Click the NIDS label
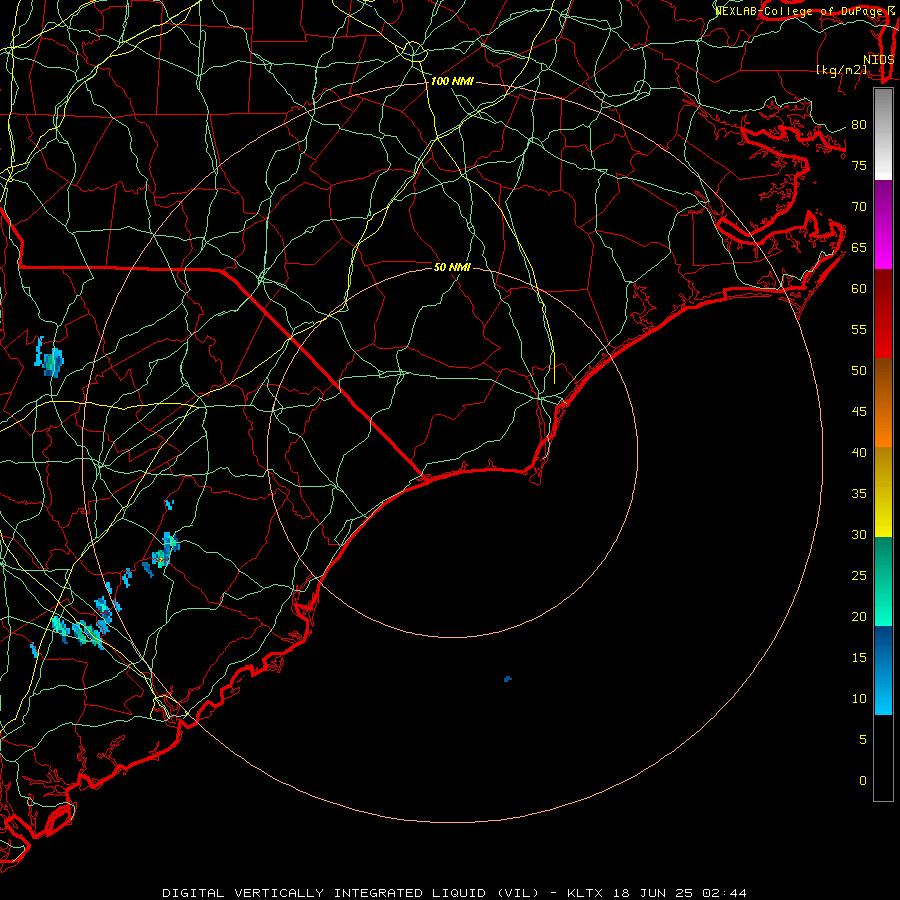The height and width of the screenshot is (900, 900). (878, 60)
